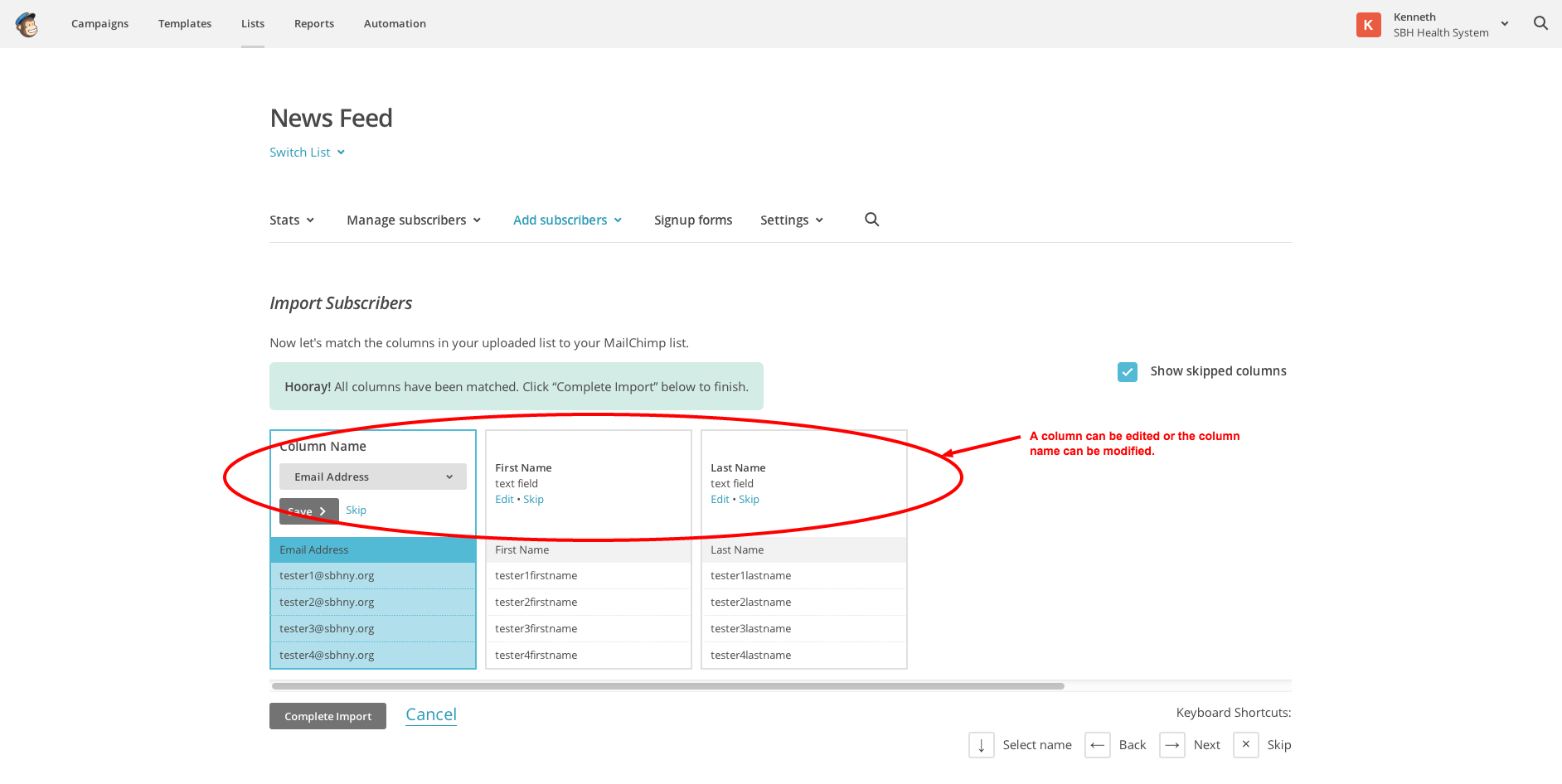Click the orange K account avatar

[x=1368, y=25]
